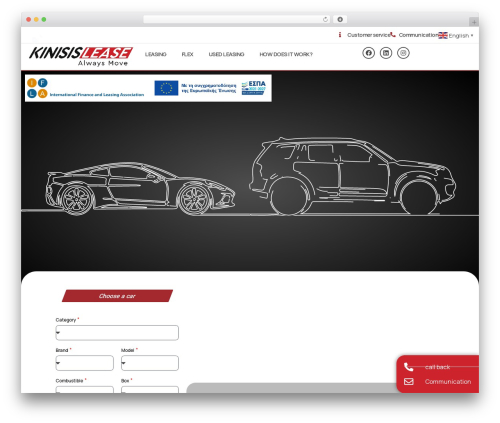Click the macOS green maximize dot

tap(44, 20)
